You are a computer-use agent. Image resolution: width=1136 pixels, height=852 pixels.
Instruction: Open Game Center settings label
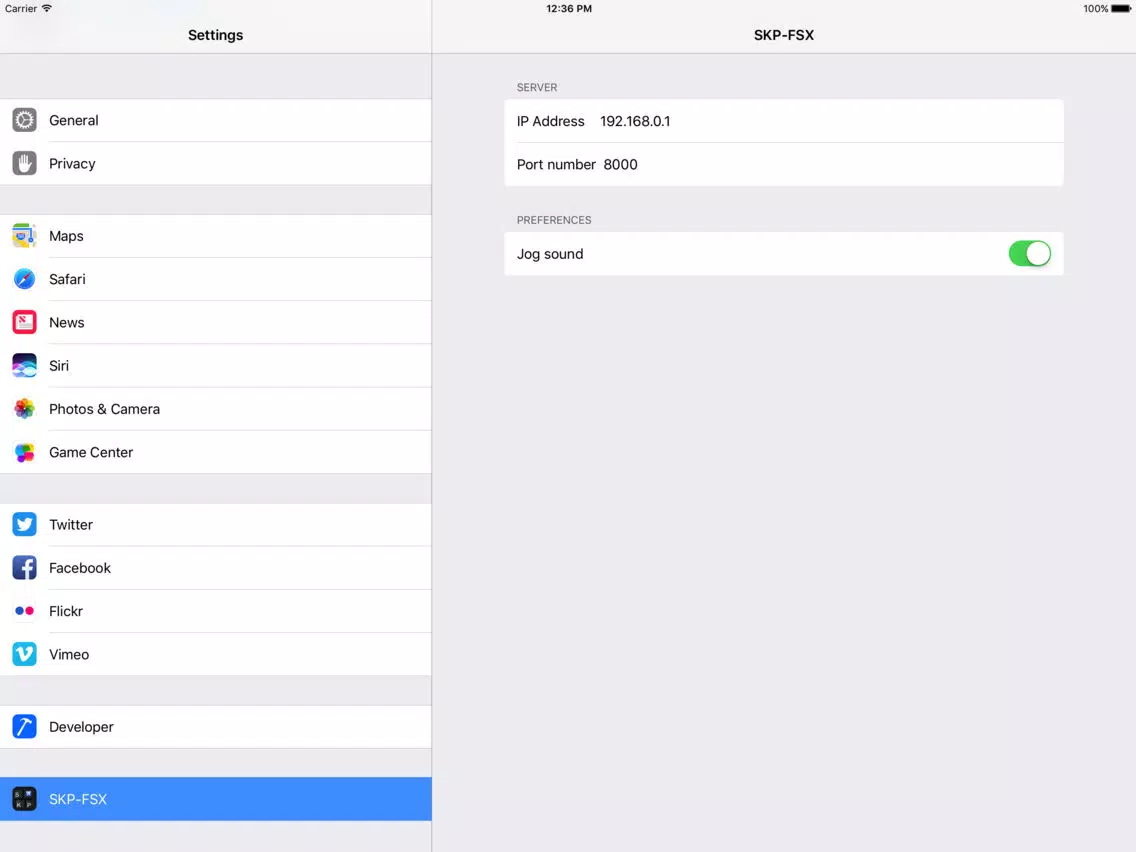pos(91,452)
